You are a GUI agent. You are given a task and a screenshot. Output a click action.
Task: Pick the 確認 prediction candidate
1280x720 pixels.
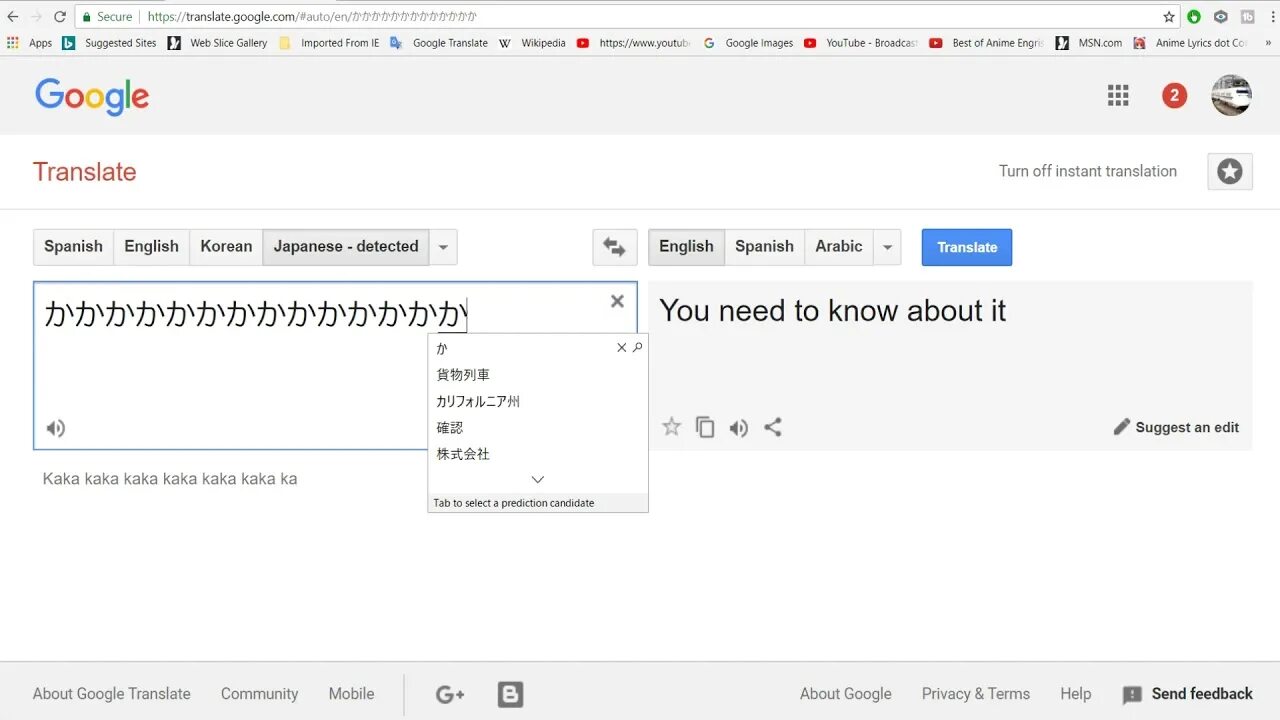coord(450,428)
